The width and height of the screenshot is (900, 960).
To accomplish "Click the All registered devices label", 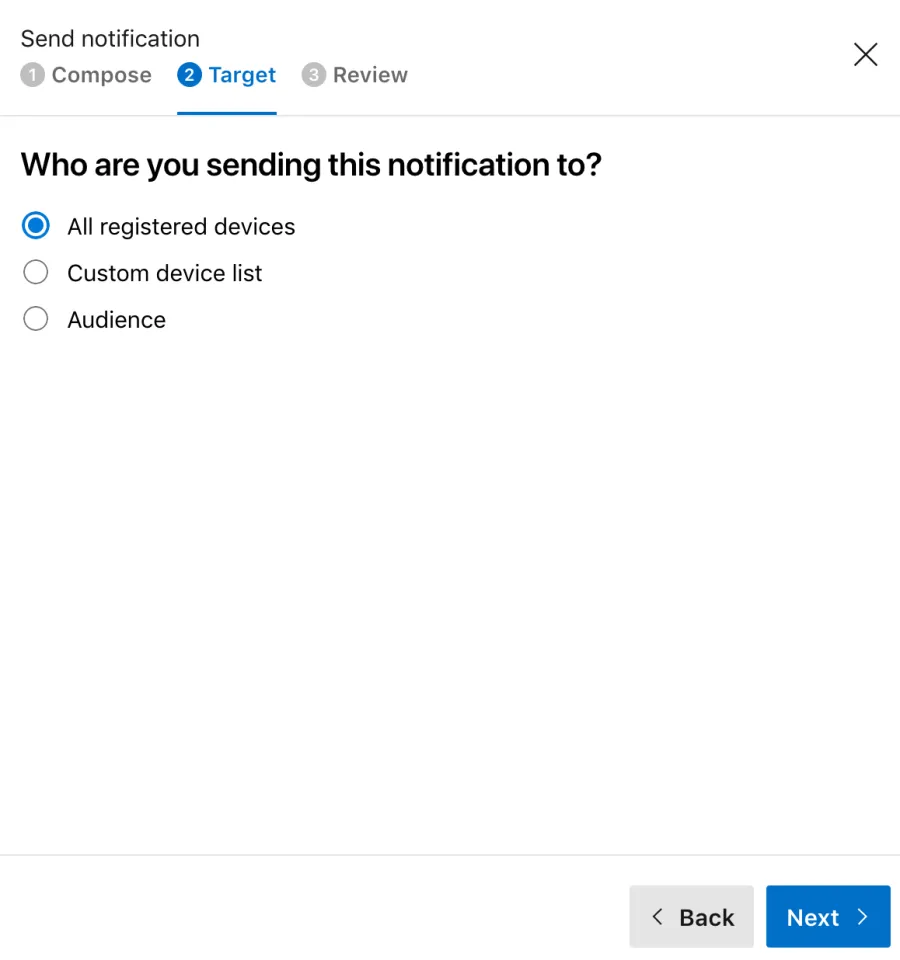I will pos(181,227).
